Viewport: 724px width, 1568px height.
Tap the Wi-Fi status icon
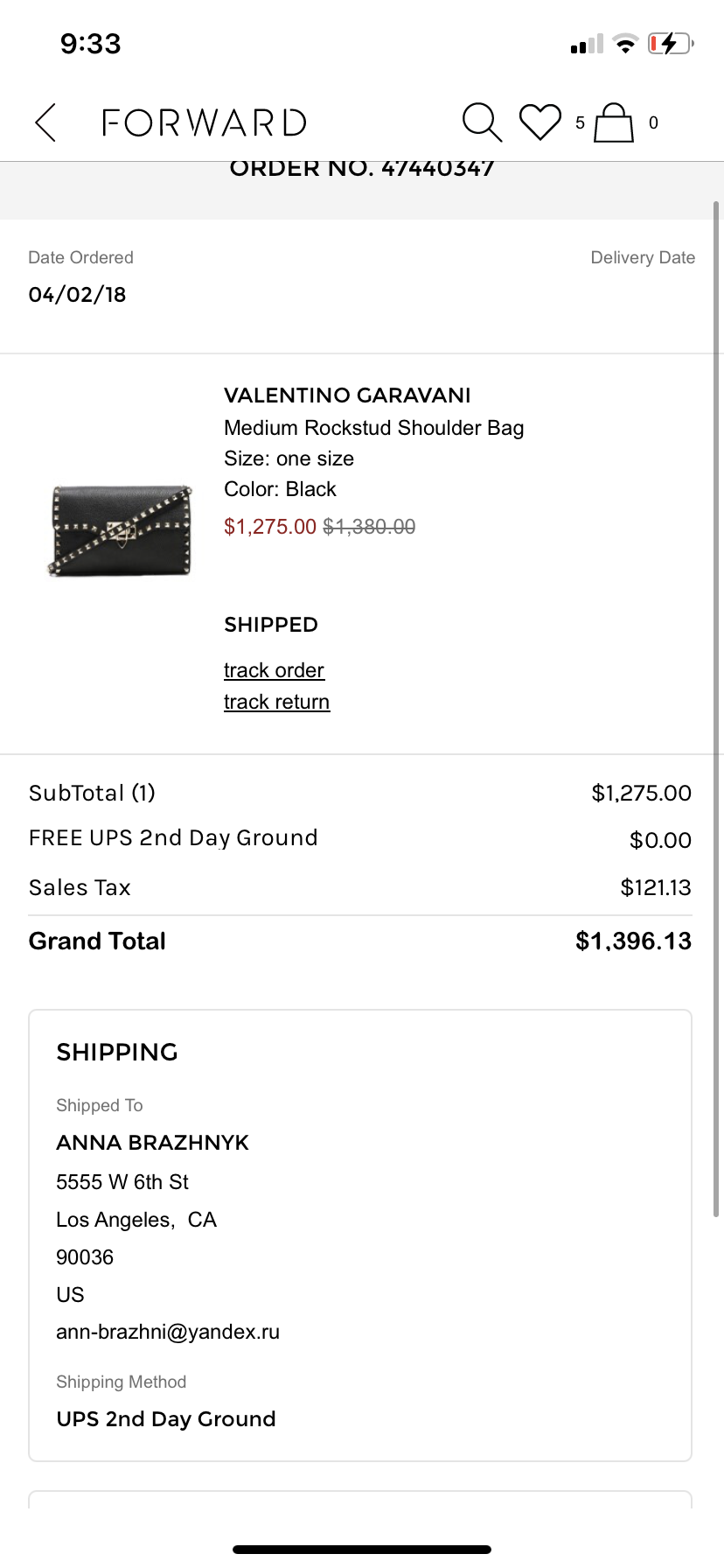click(x=625, y=44)
